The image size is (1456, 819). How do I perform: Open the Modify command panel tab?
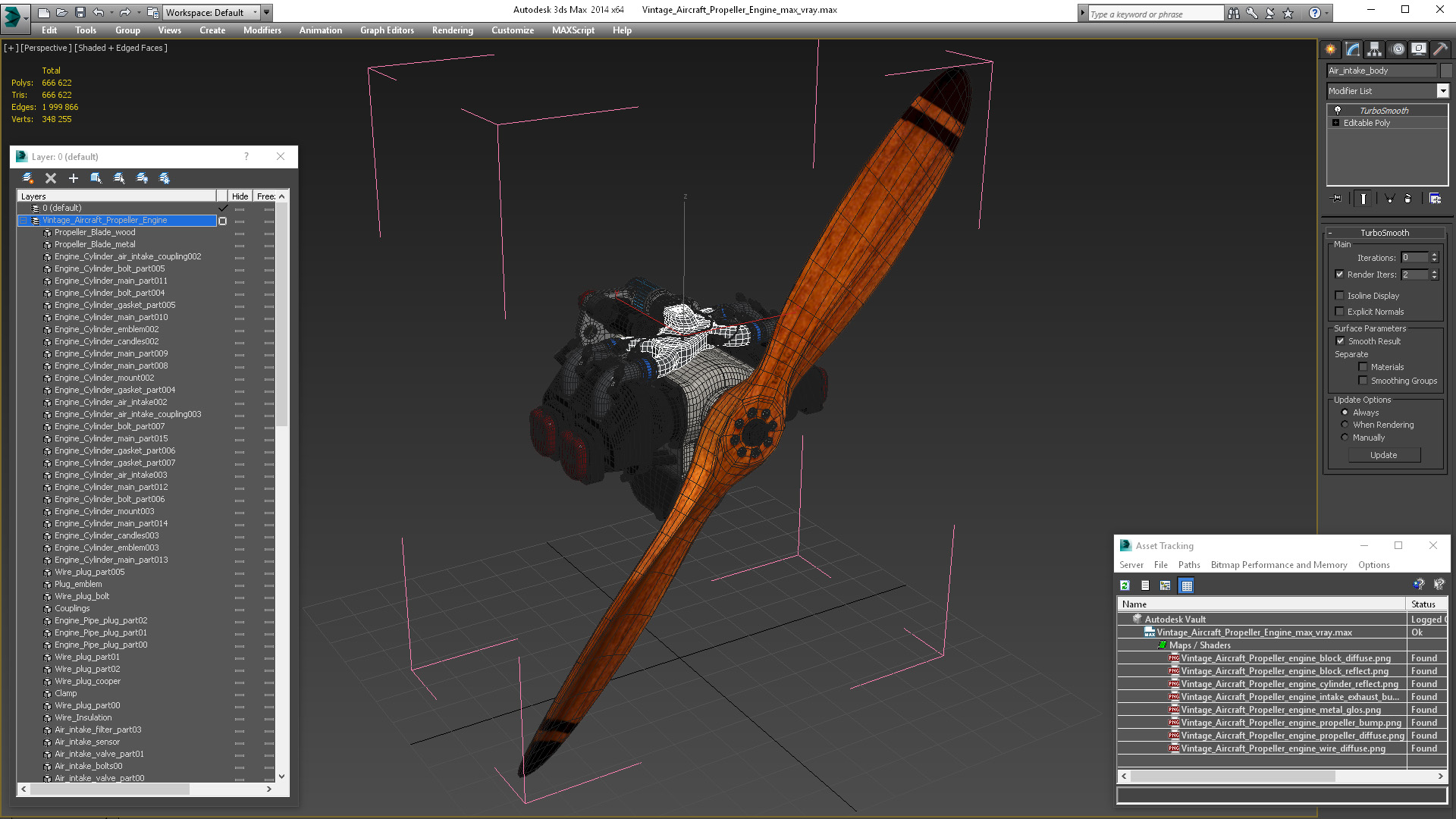[x=1353, y=49]
